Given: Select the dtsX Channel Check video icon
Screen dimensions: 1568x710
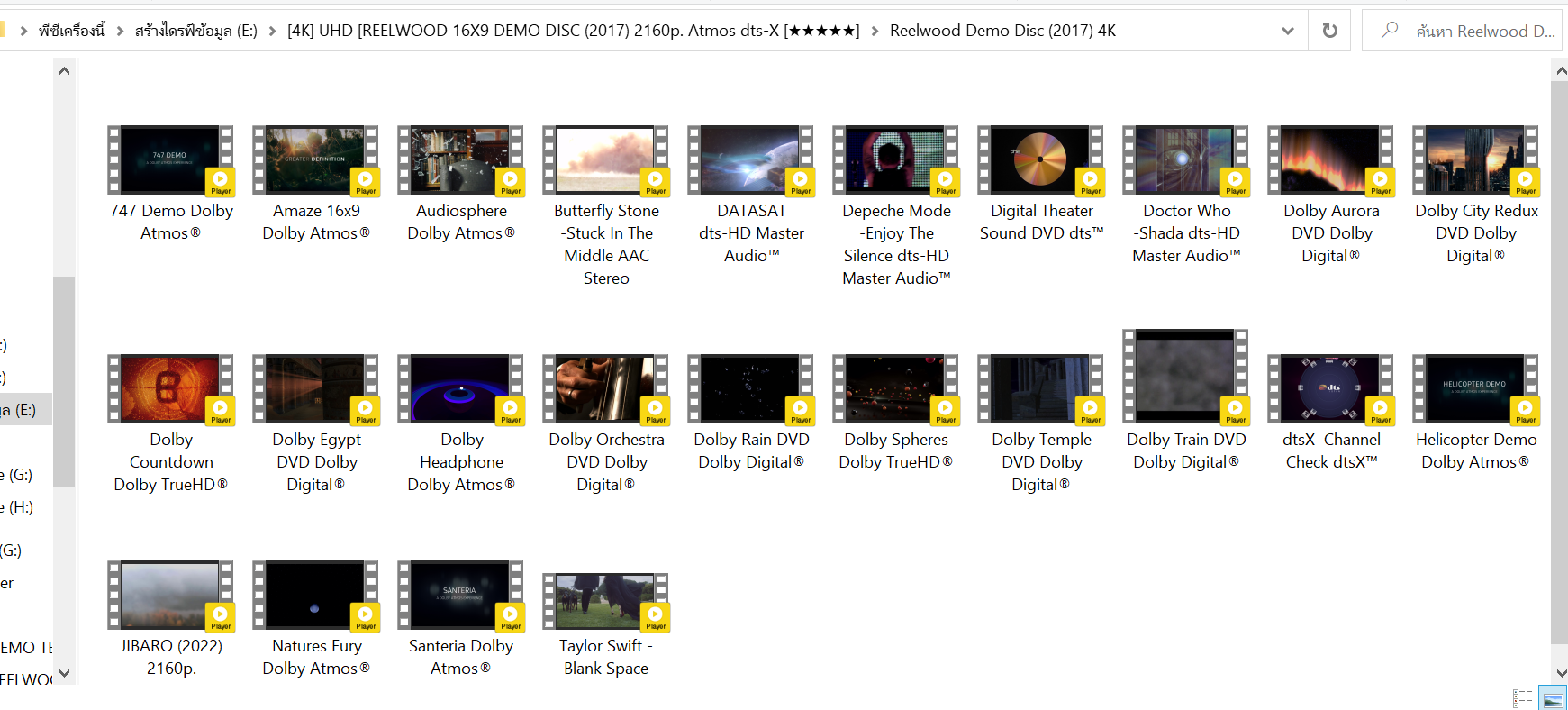Looking at the screenshot, I should tap(1331, 389).
